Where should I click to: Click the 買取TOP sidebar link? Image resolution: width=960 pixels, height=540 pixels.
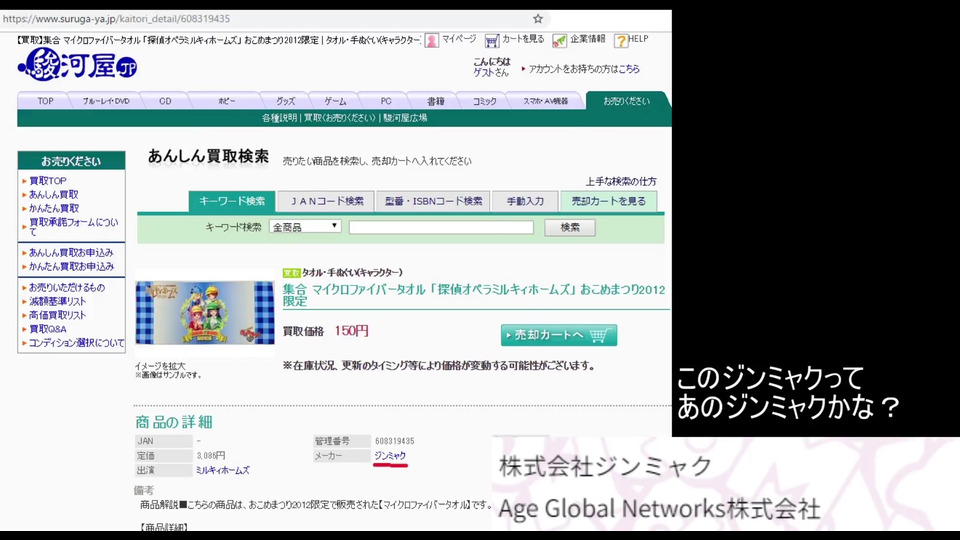coord(48,181)
